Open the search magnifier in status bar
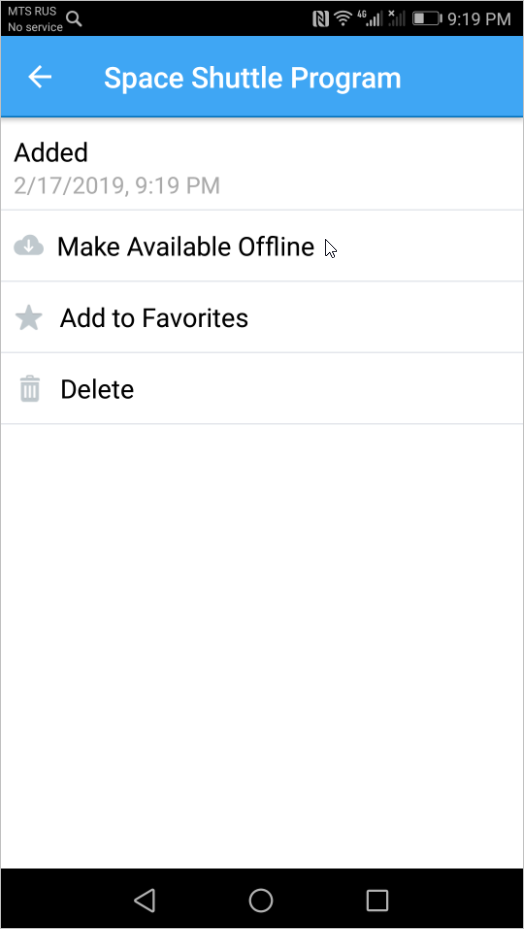This screenshot has width=524, height=929. point(74,19)
